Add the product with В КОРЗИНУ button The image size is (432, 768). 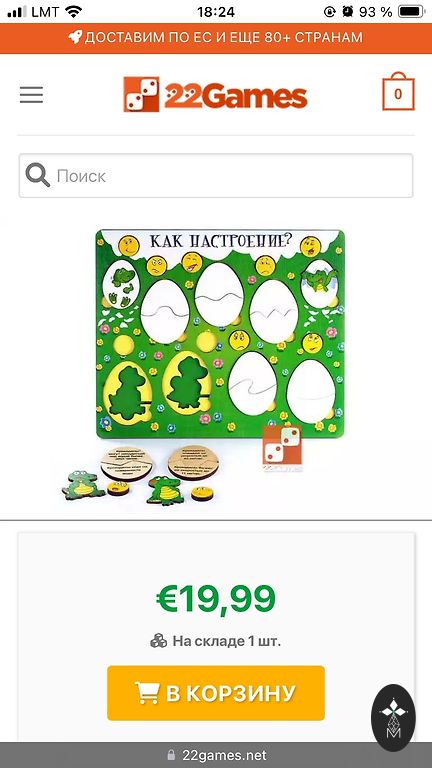point(216,693)
